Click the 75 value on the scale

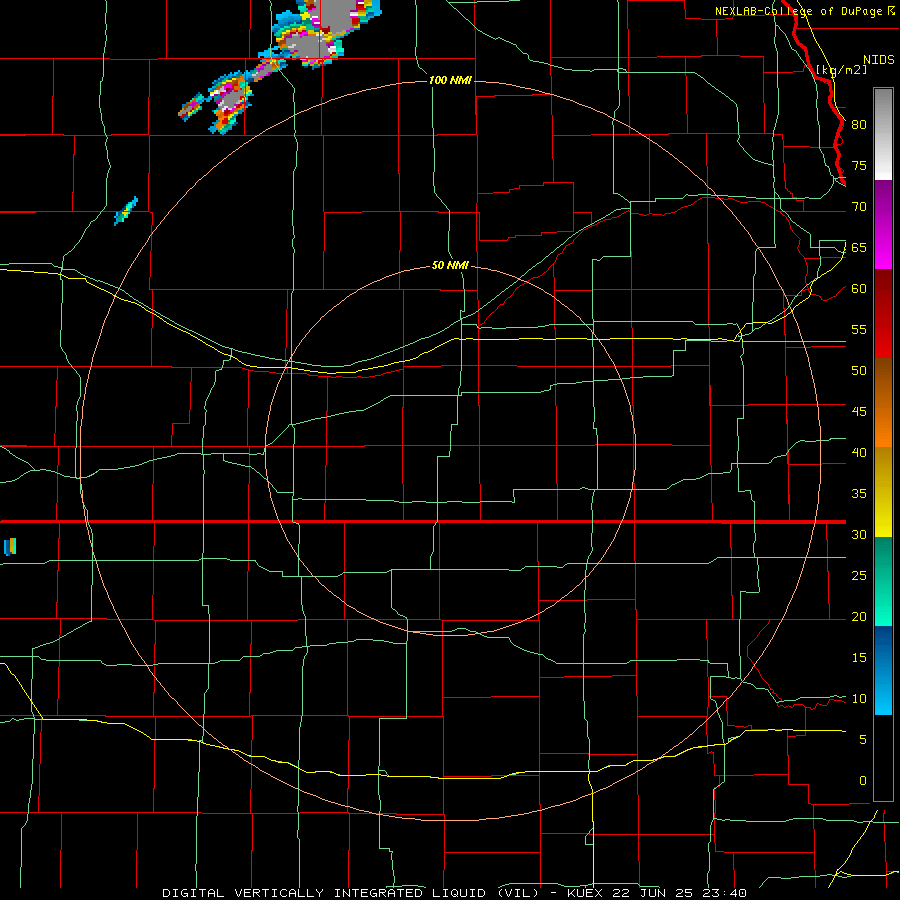(x=859, y=165)
